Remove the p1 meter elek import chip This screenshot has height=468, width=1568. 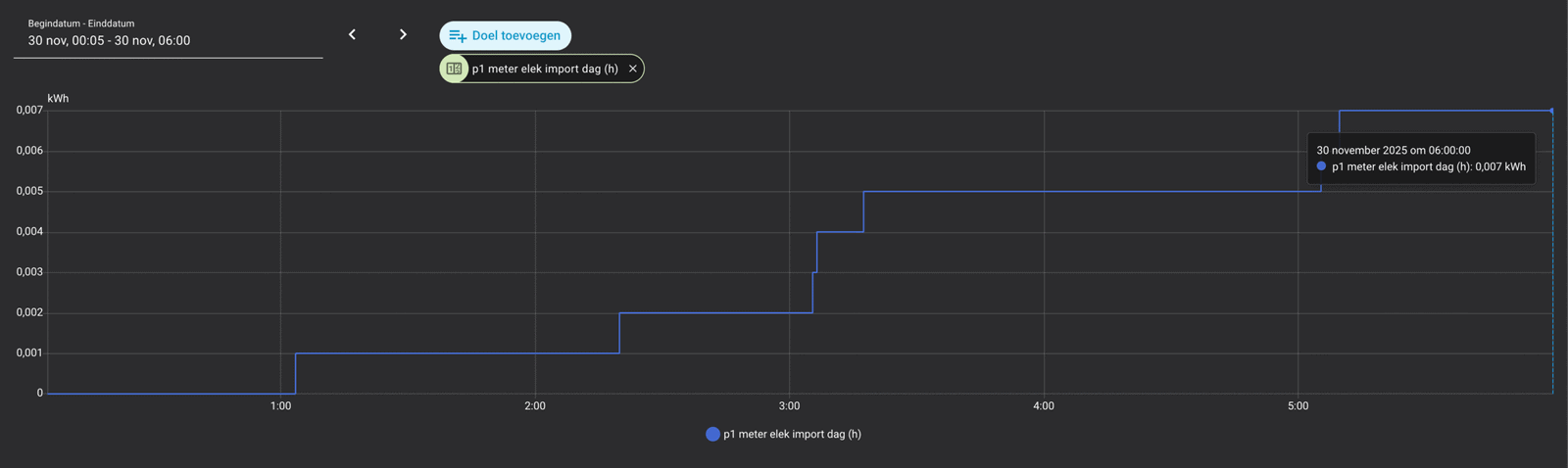coord(633,69)
